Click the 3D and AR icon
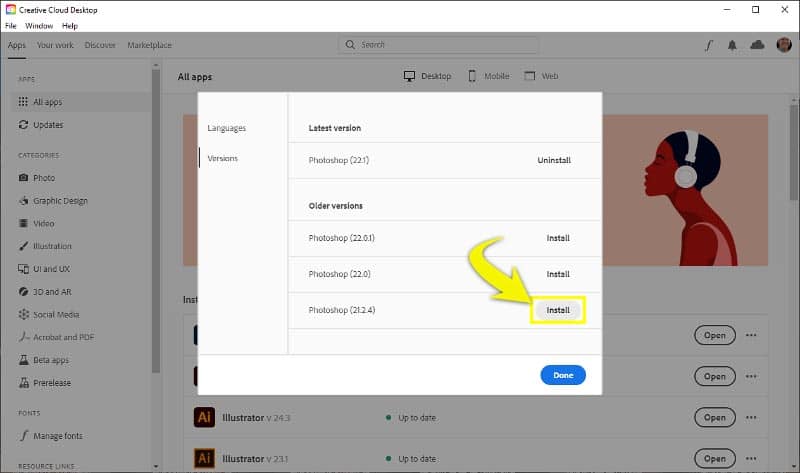This screenshot has height=473, width=800. tap(23, 292)
